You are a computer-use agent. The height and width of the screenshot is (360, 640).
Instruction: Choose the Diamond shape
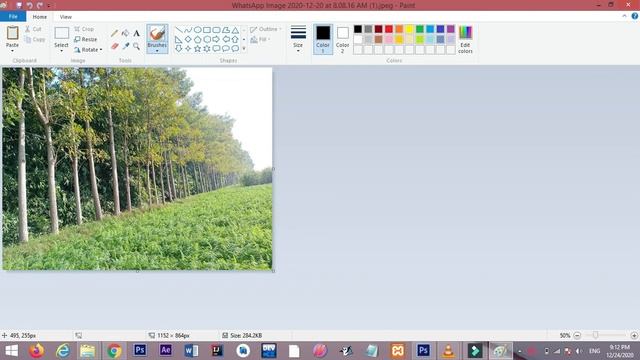point(188,39)
